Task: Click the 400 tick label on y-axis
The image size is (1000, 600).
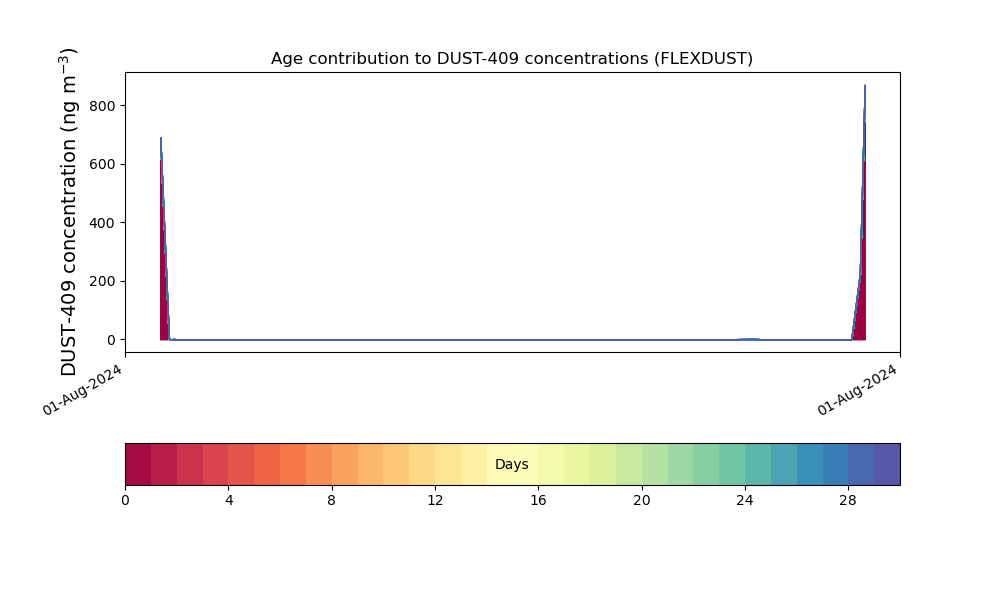Action: click(101, 223)
